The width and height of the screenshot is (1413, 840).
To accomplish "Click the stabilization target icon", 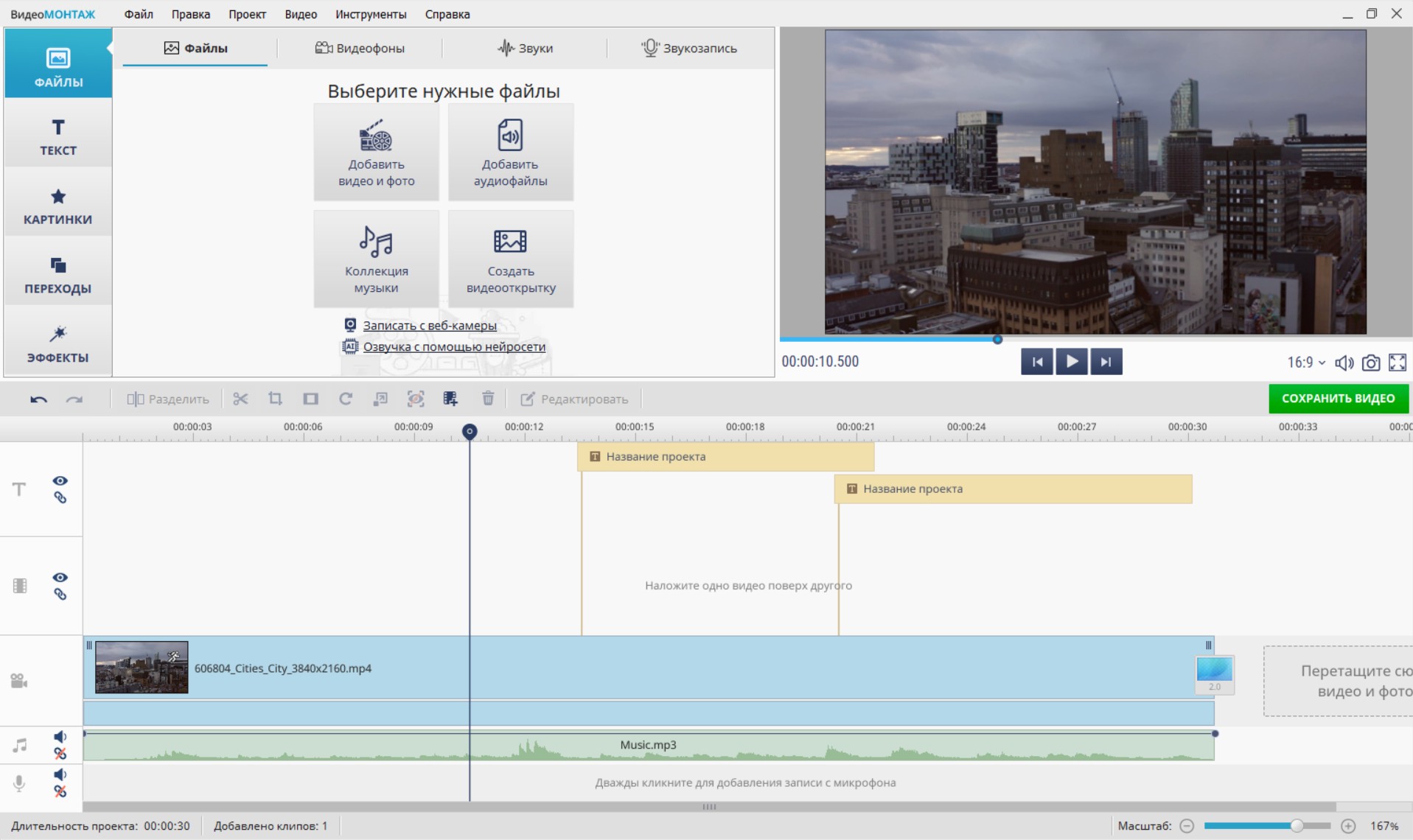I will point(416,399).
